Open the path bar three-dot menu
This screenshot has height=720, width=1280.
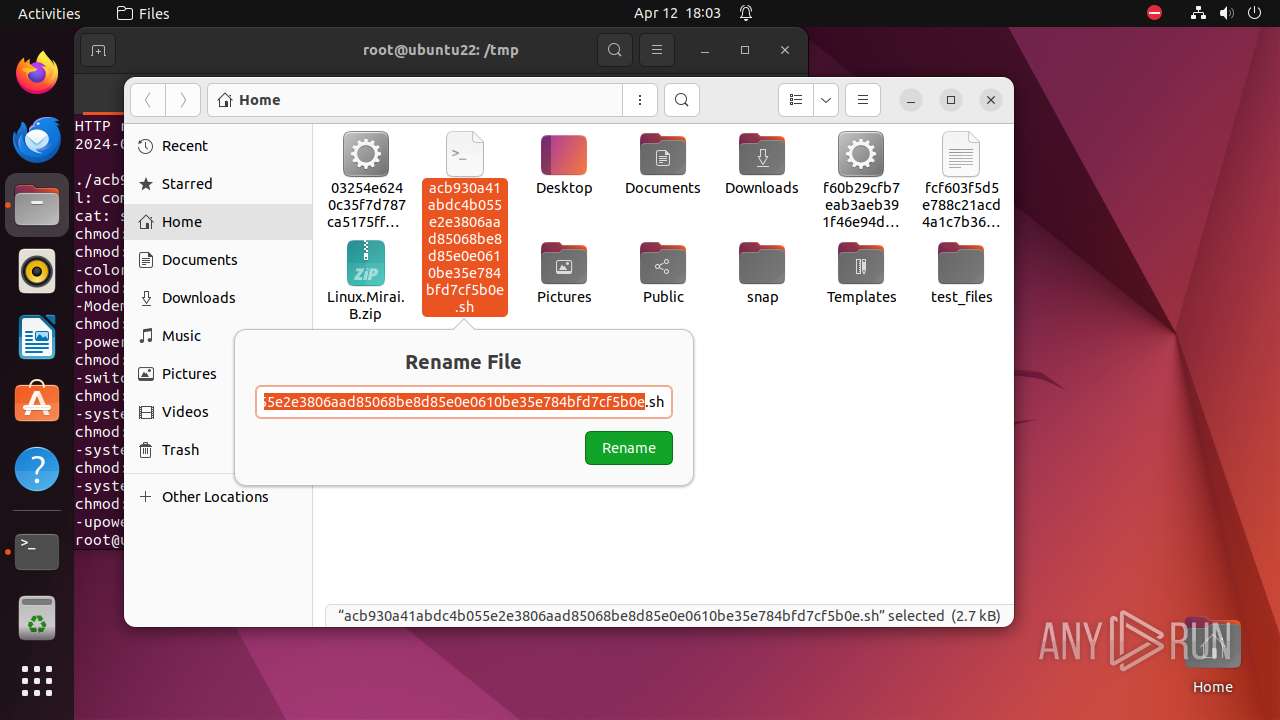pos(639,100)
